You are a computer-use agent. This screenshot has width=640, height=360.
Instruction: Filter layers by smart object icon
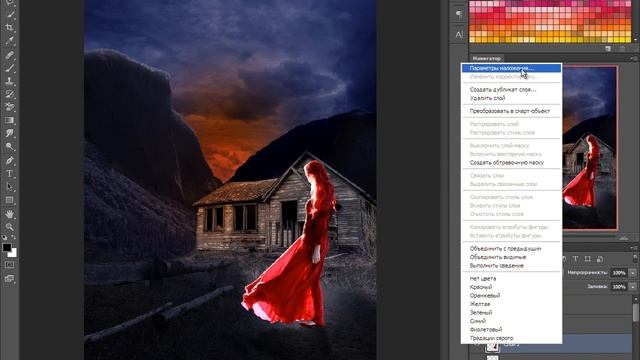600,259
